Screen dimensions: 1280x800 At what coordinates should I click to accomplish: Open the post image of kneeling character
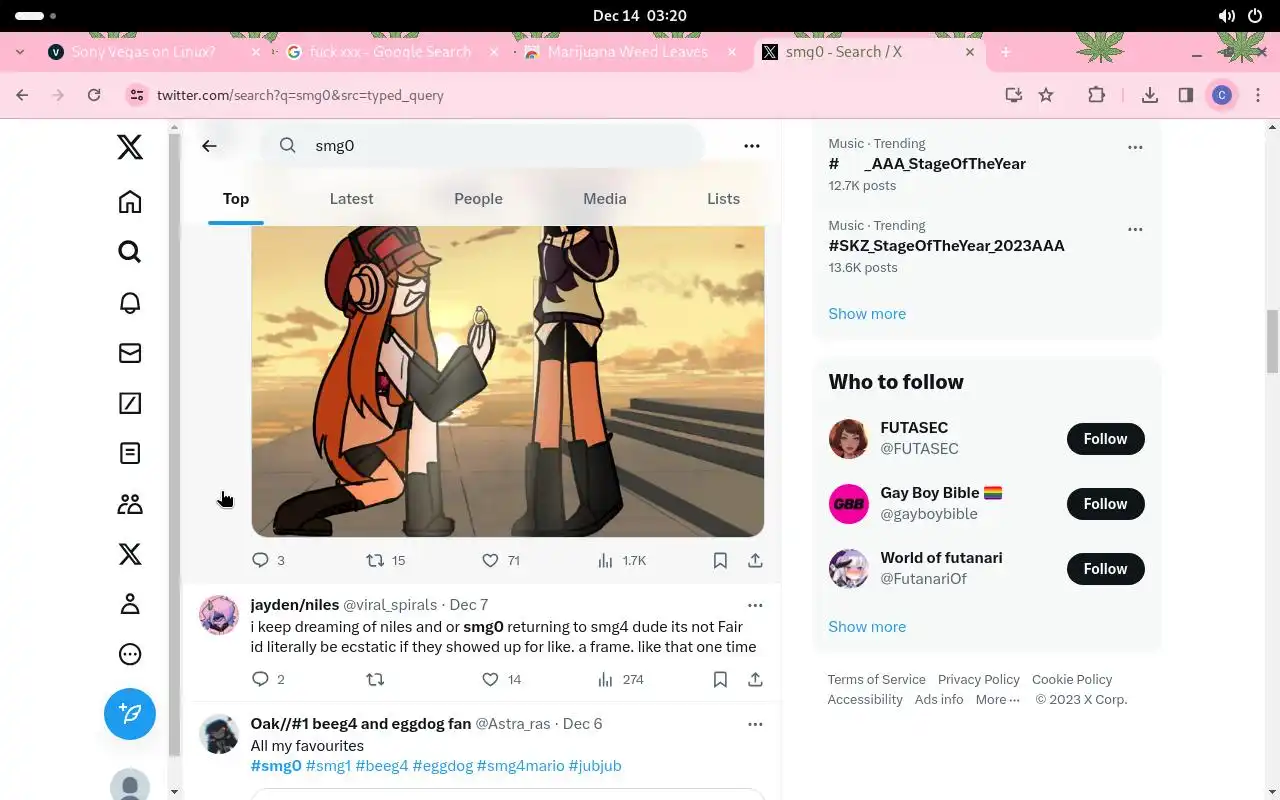coord(508,381)
